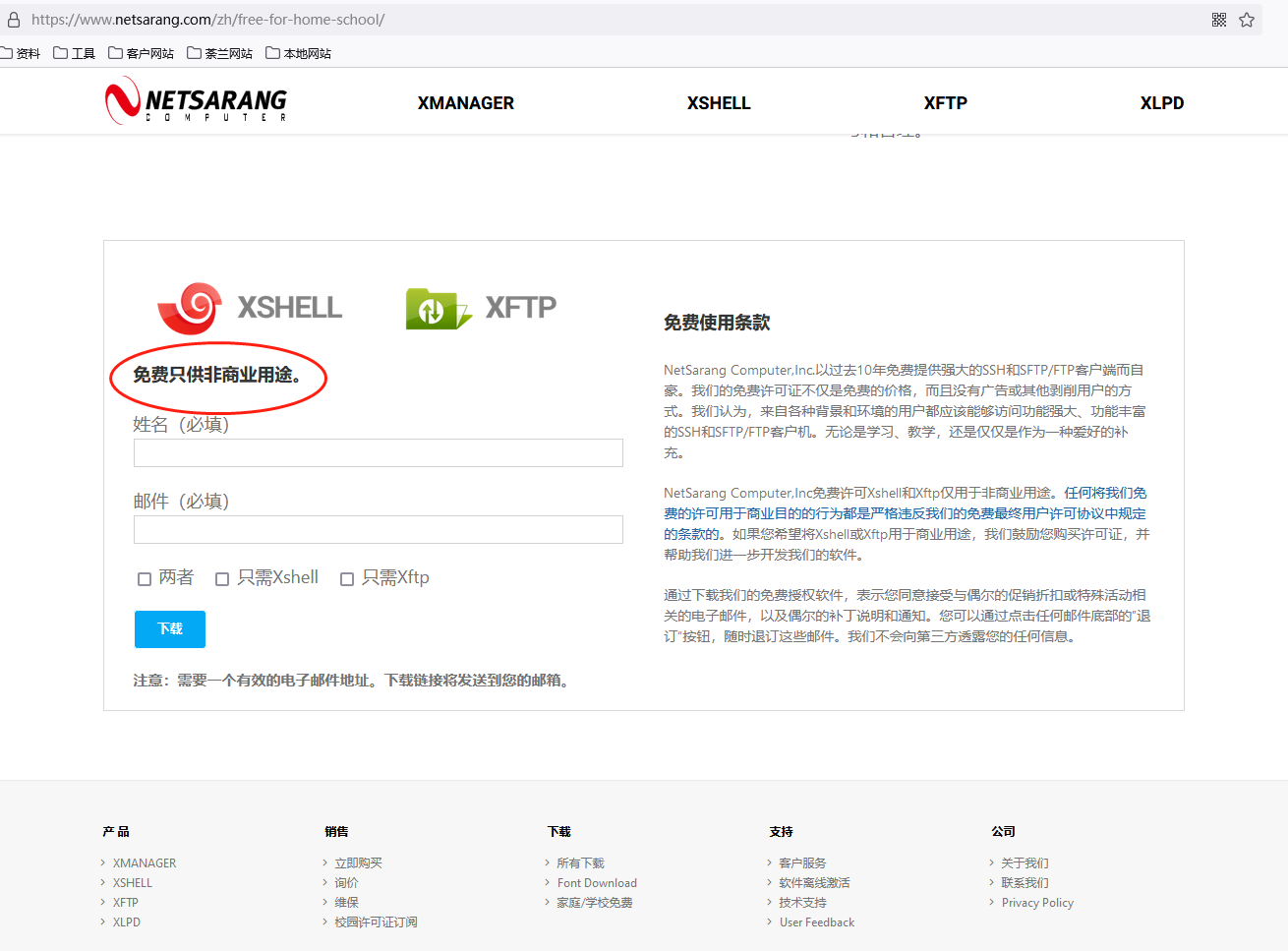1288x951 pixels.
Task: Bookmark this page with the star icon
Action: [x=1247, y=20]
